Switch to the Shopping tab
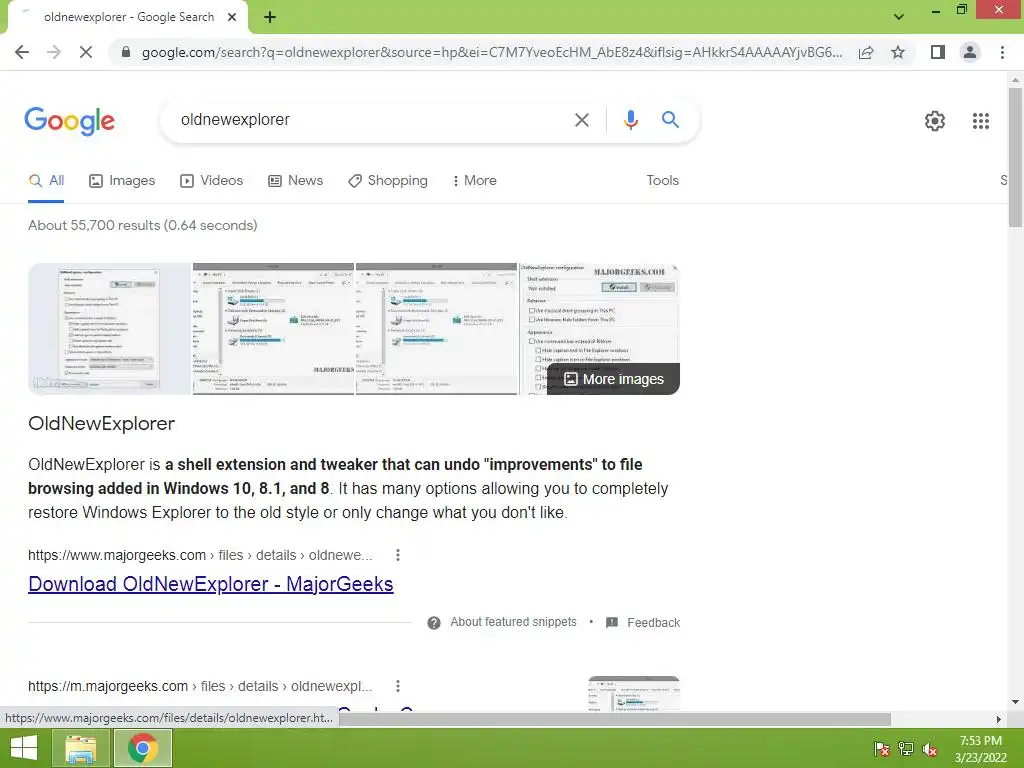The height and width of the screenshot is (768, 1024). click(388, 181)
